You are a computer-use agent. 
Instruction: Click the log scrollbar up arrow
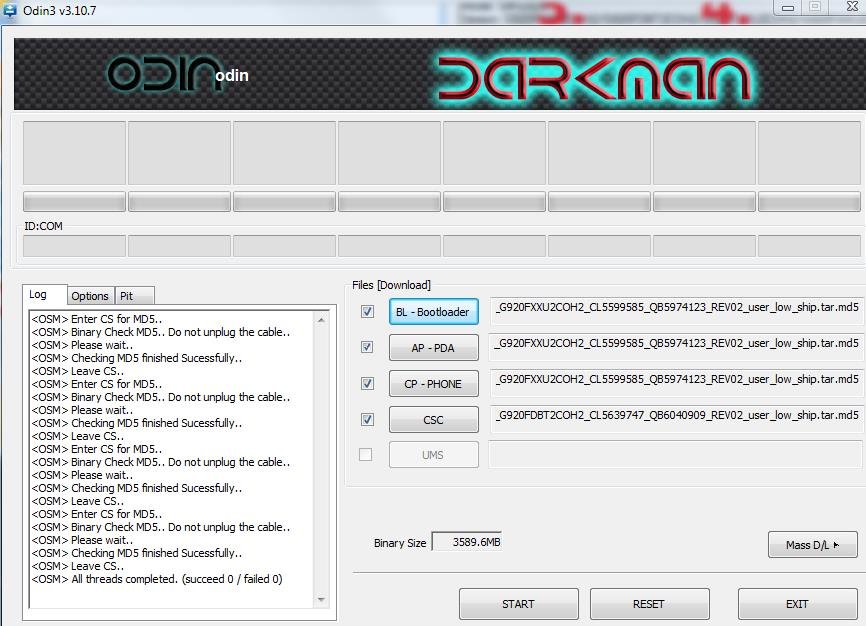321,320
